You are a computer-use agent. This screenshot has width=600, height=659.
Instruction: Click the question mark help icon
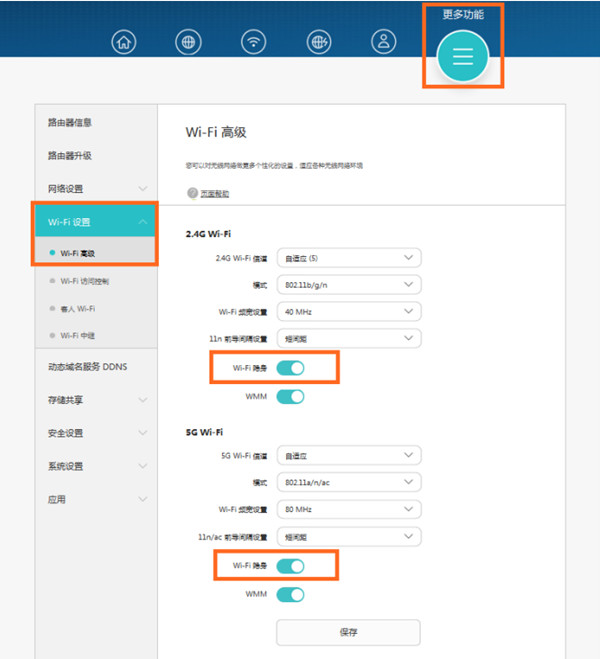point(192,193)
